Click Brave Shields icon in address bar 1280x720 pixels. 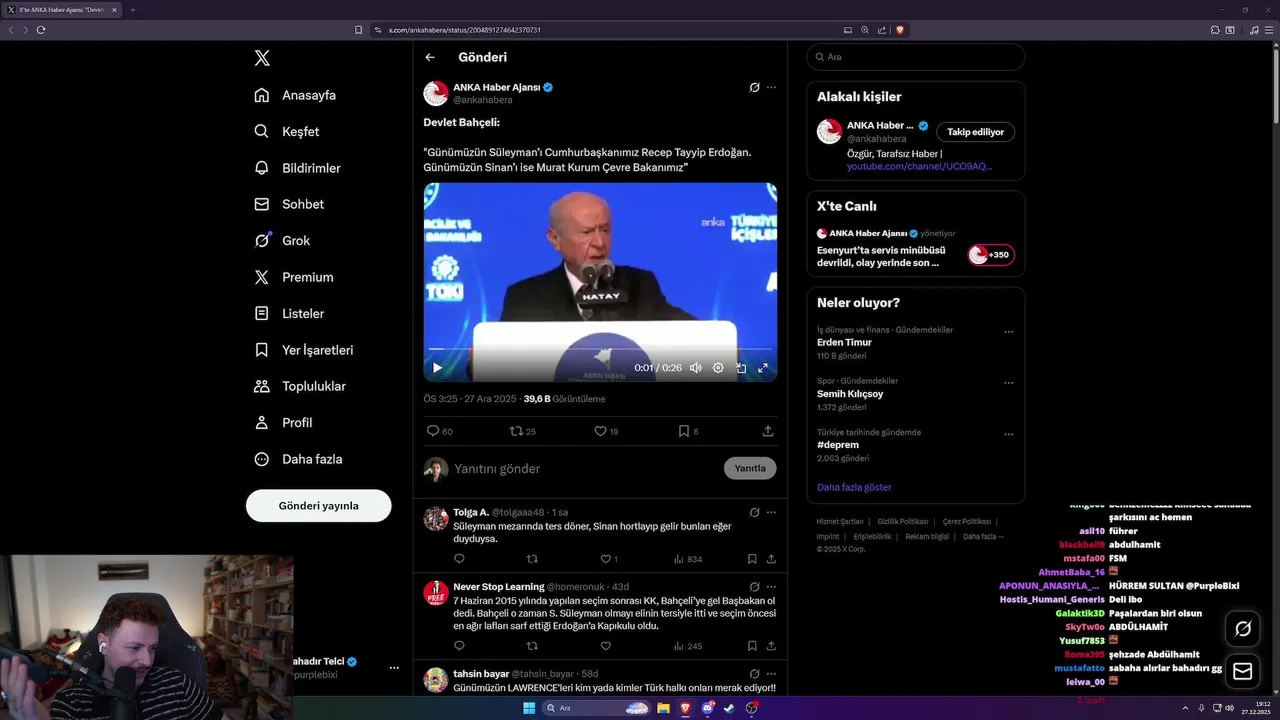899,30
